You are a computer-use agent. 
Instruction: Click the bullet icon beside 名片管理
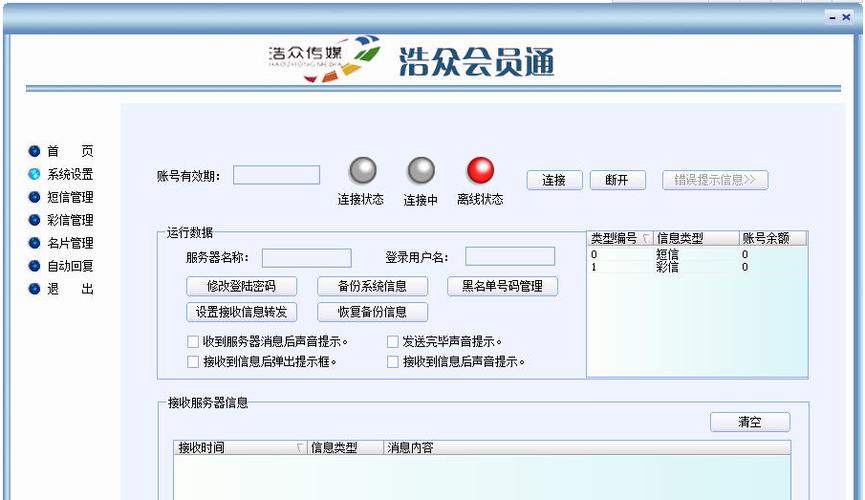pos(34,243)
